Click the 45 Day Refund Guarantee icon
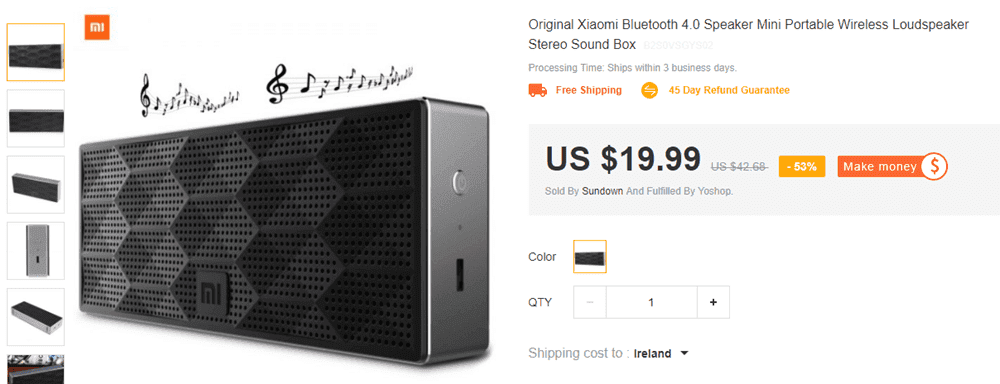Viewport: 1000px width, 384px height. [649, 91]
